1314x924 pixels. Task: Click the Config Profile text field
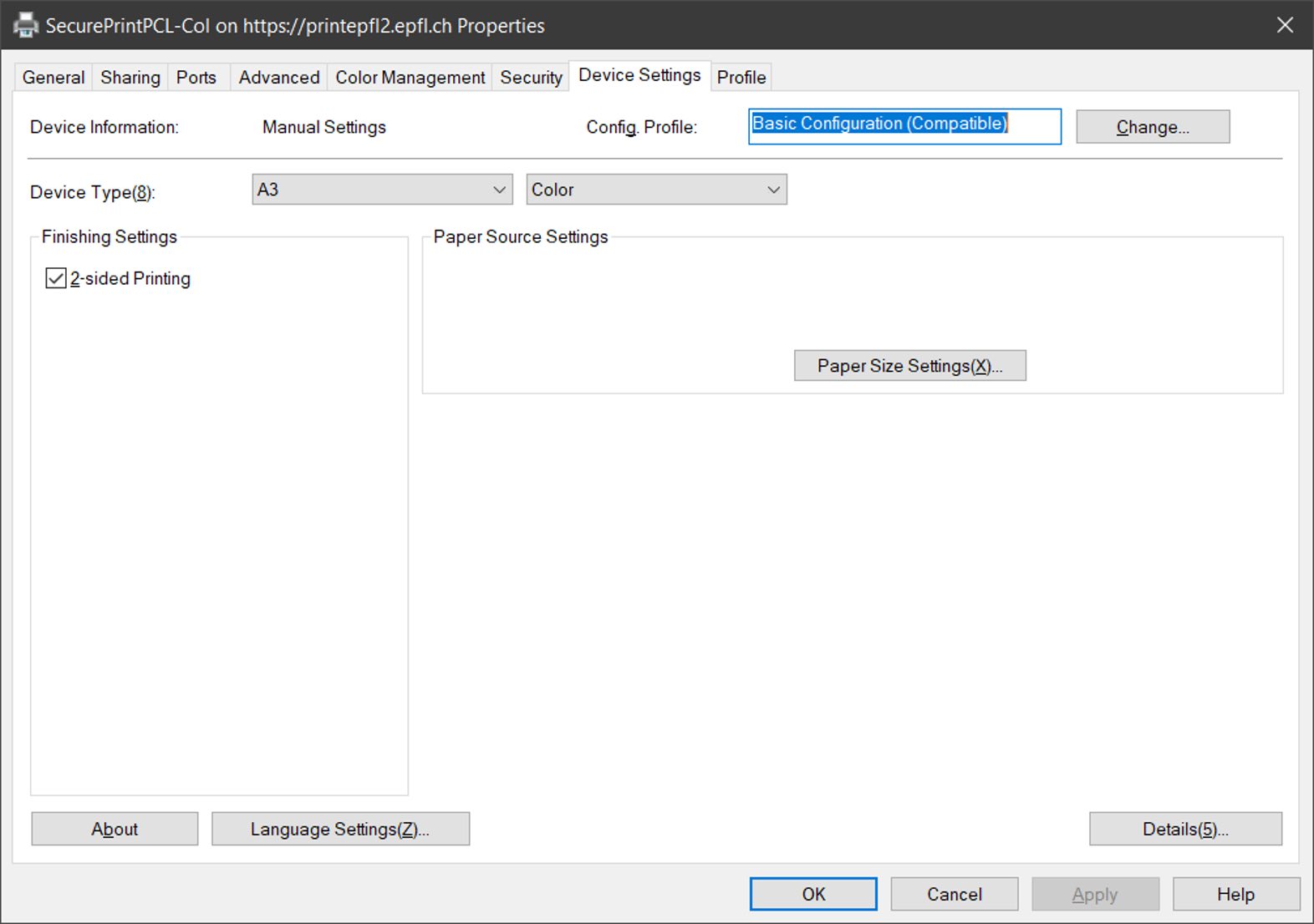(x=904, y=126)
